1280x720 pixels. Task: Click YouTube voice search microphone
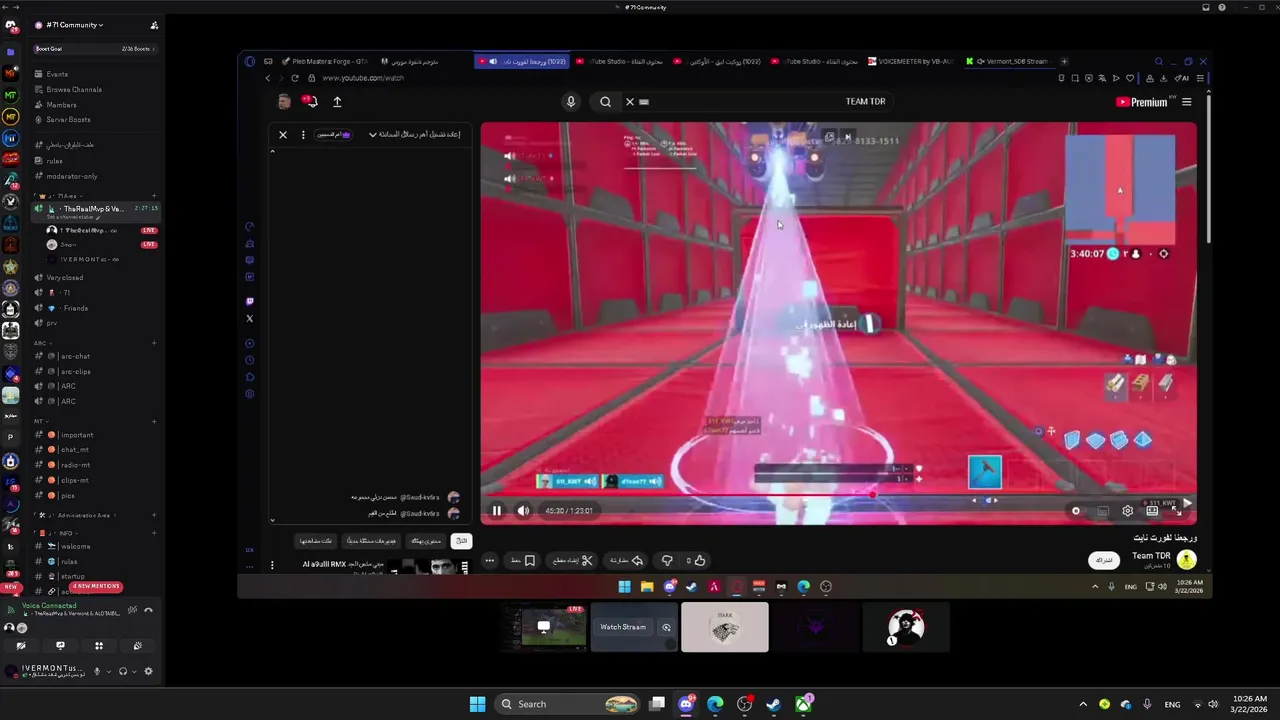click(571, 101)
